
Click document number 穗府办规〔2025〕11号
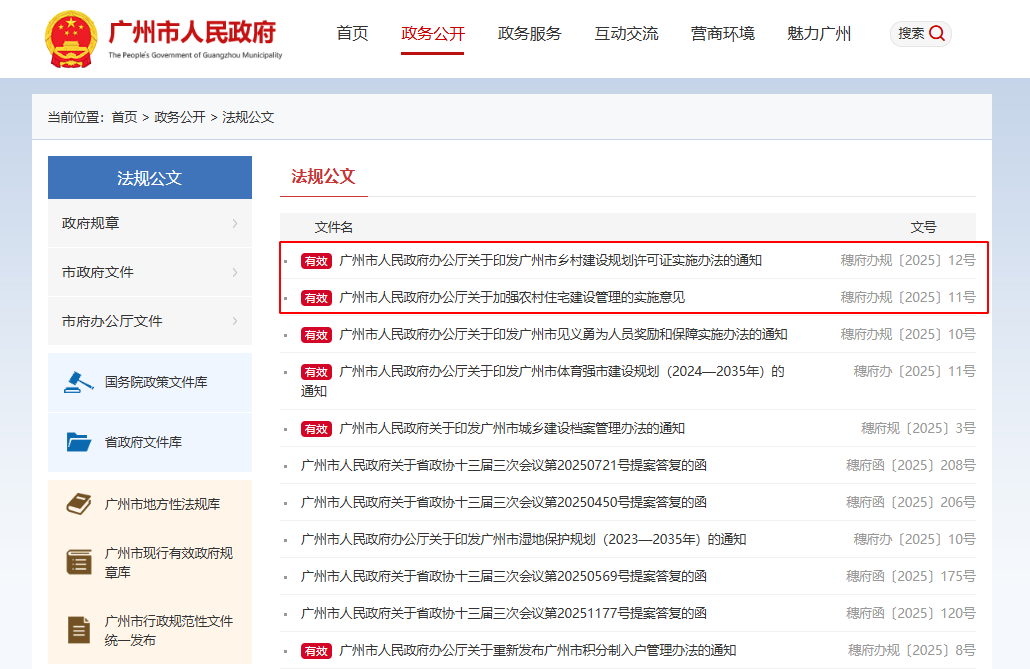(908, 297)
